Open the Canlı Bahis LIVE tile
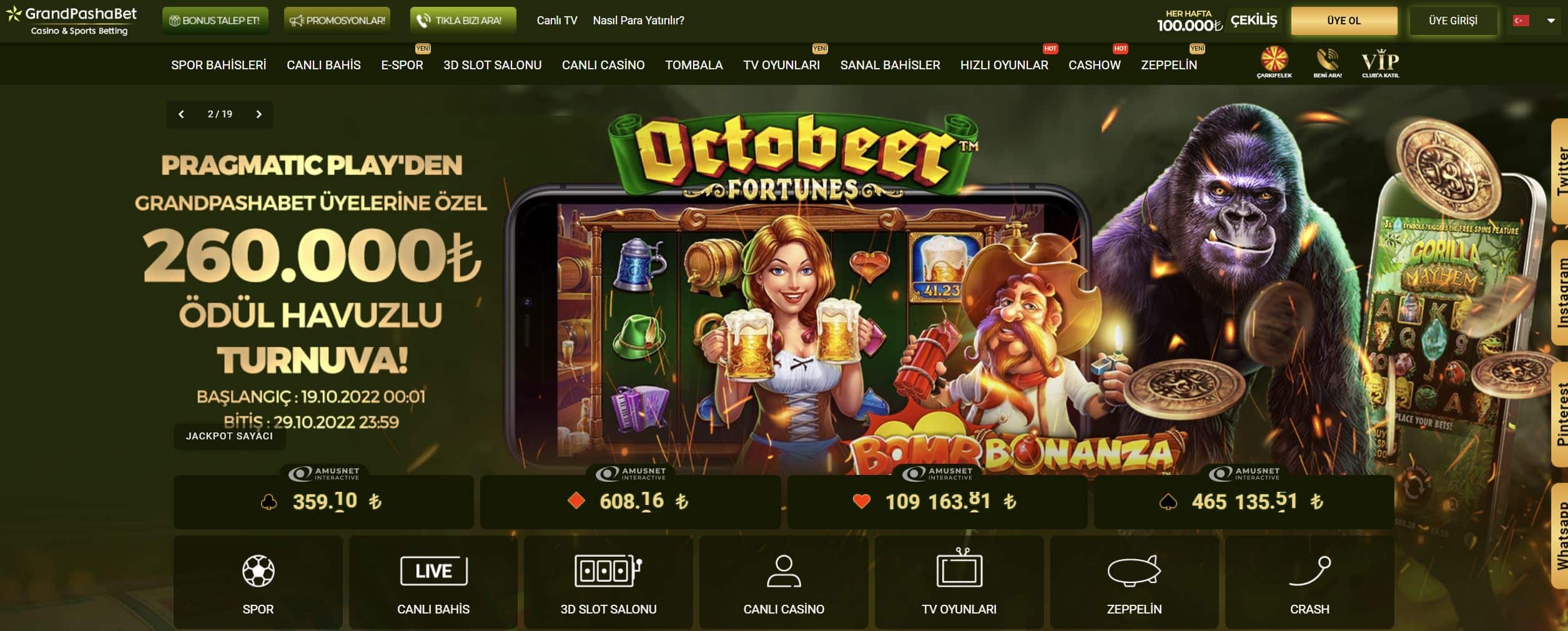1568x631 pixels. tap(433, 582)
